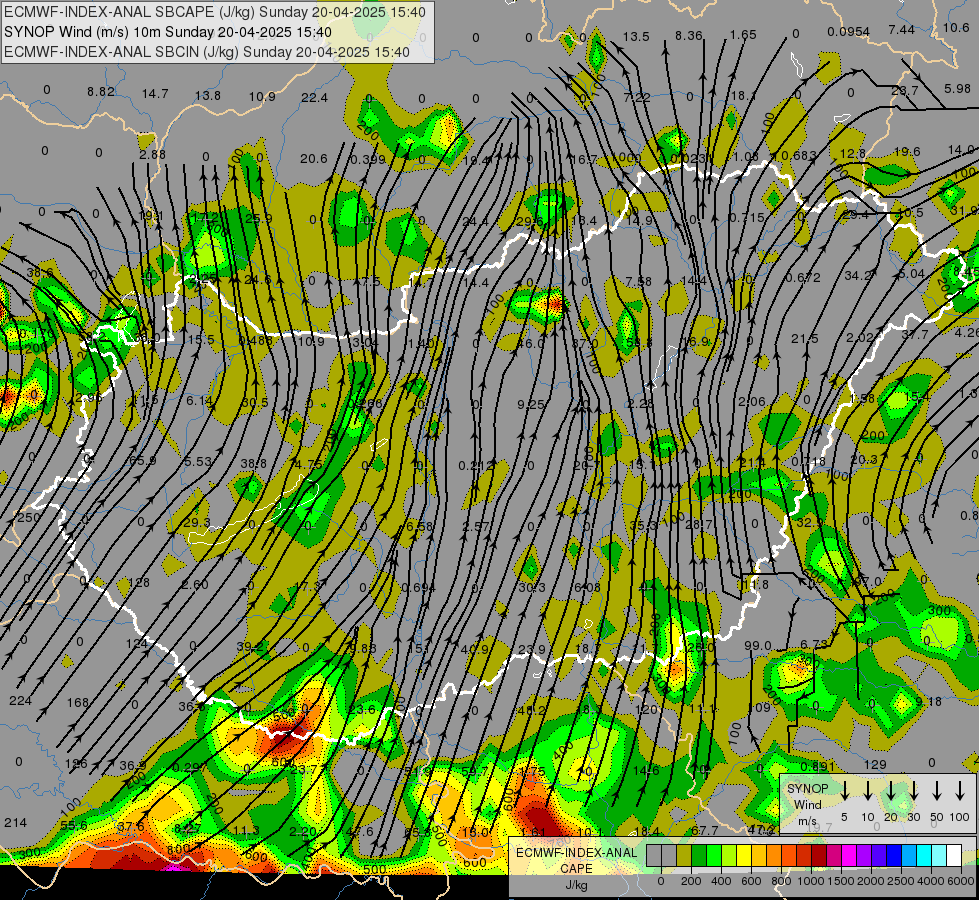979x900 pixels.
Task: Click the map value '6.73'
Action: click(814, 644)
